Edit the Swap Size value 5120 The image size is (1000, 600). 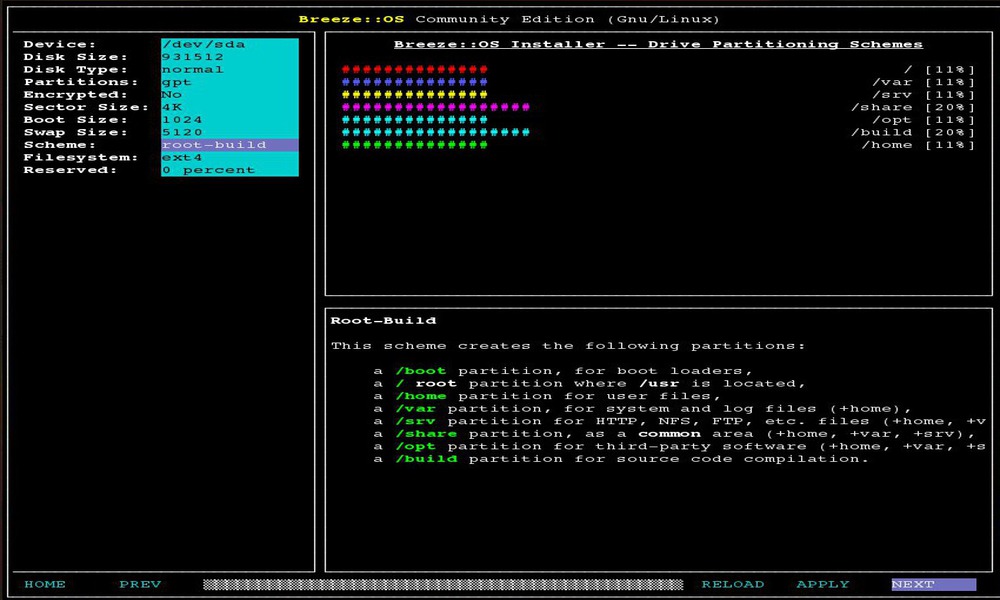pos(229,132)
